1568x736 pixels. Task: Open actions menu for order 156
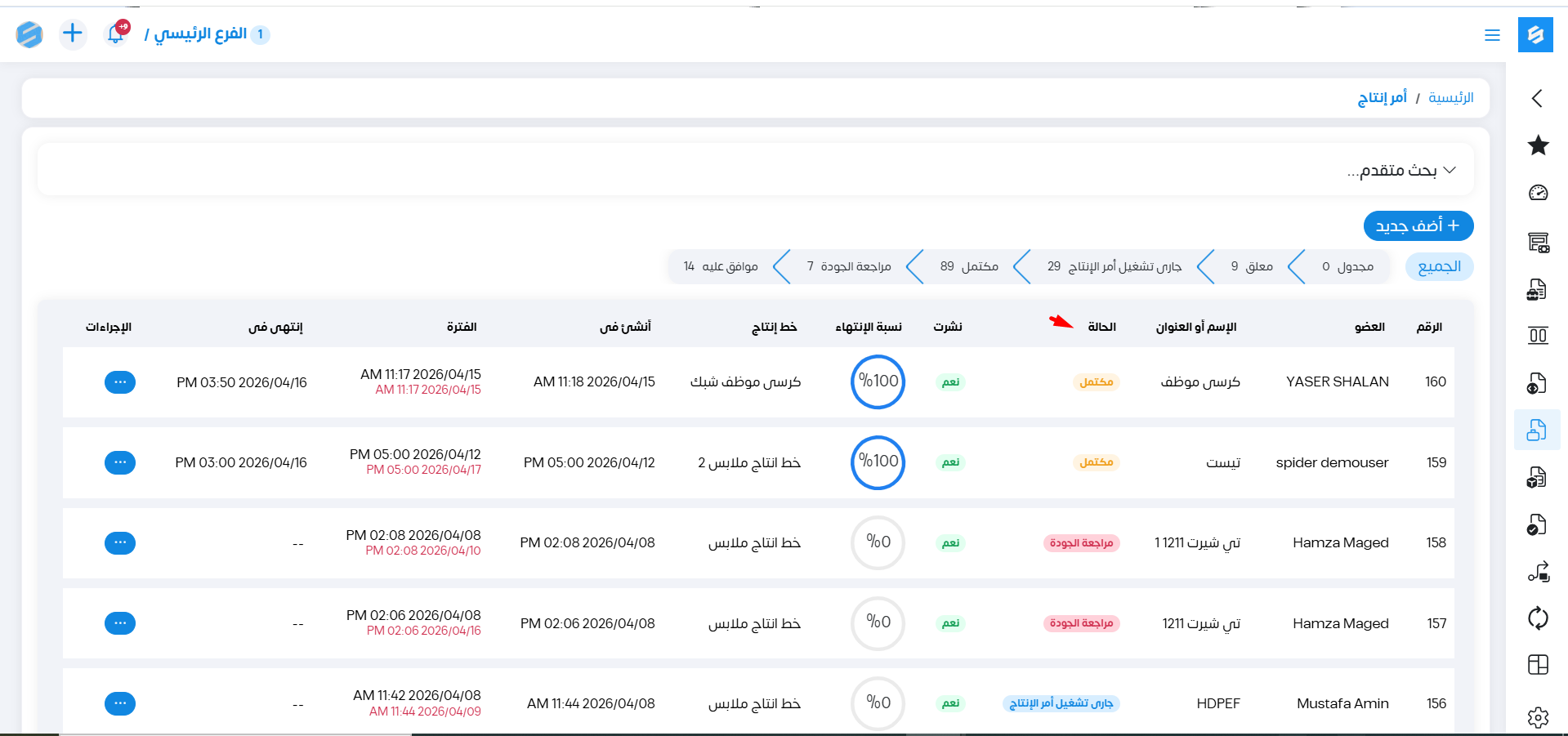point(120,703)
